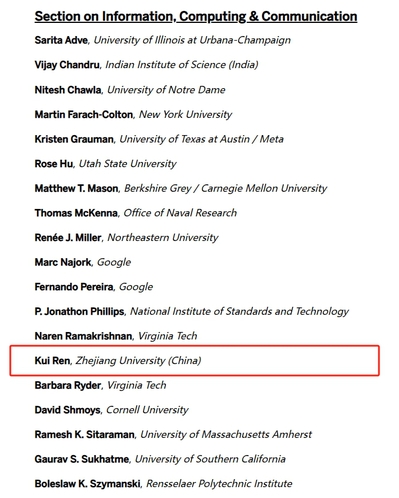The image size is (399, 498).
Task: Click on Marc Najork, Google
Action: [x=83, y=262]
